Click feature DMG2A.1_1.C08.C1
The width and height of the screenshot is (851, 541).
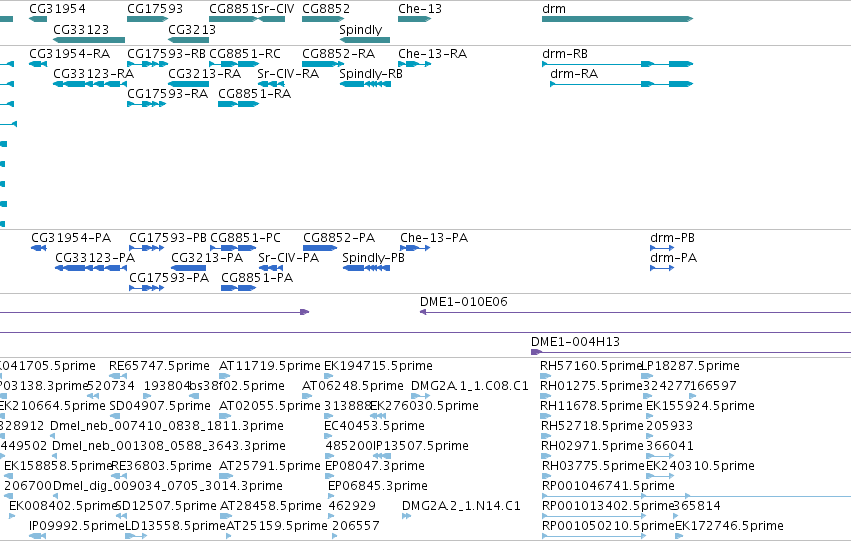421,396
